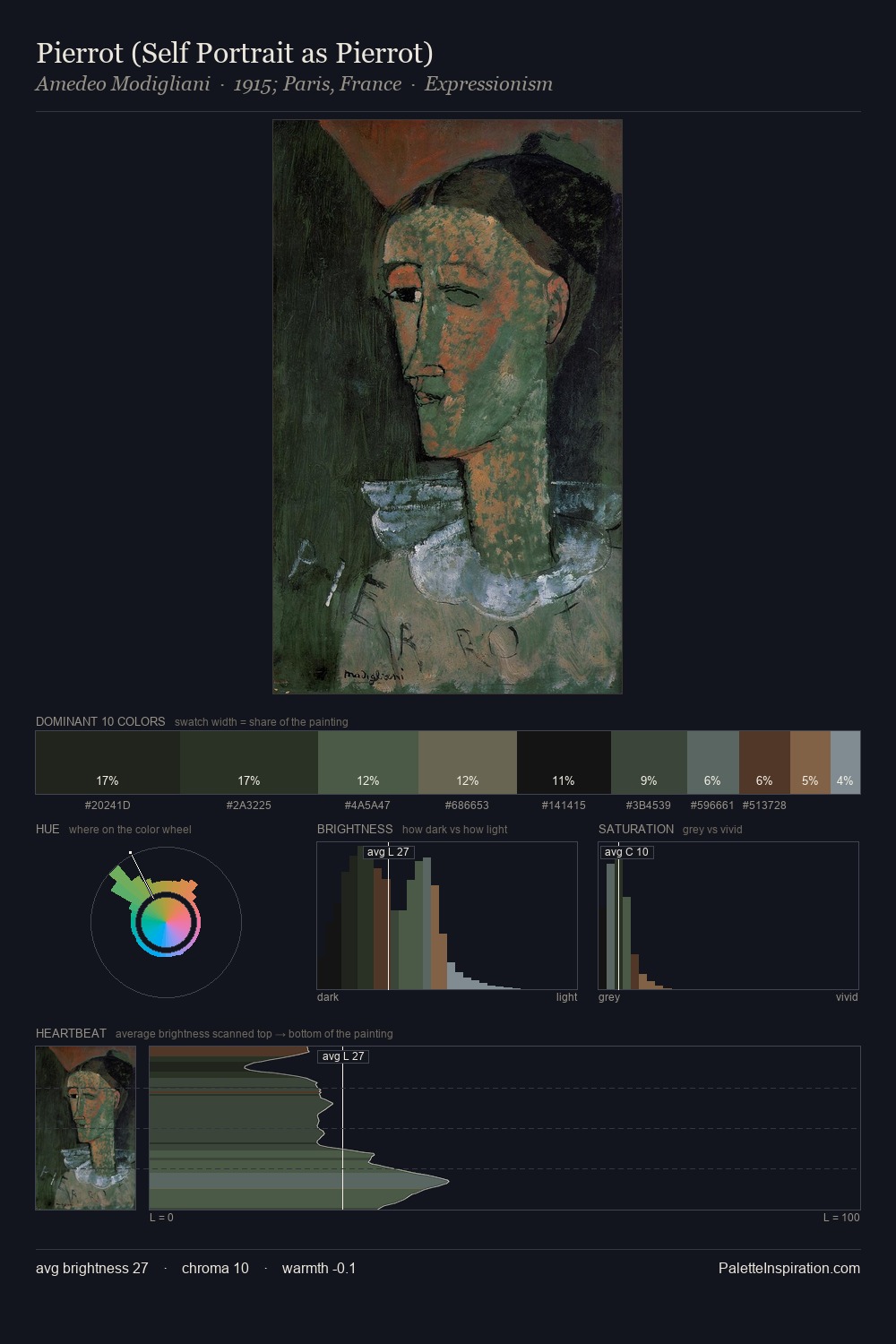The image size is (896, 1344).
Task: Click the '#141415' hex code label
Action: pos(564,806)
